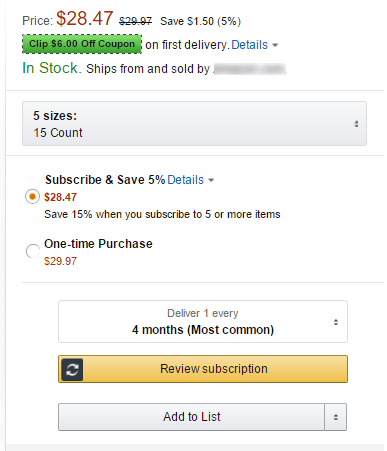Expand arrow beside coupon Details

[x=275, y=45]
